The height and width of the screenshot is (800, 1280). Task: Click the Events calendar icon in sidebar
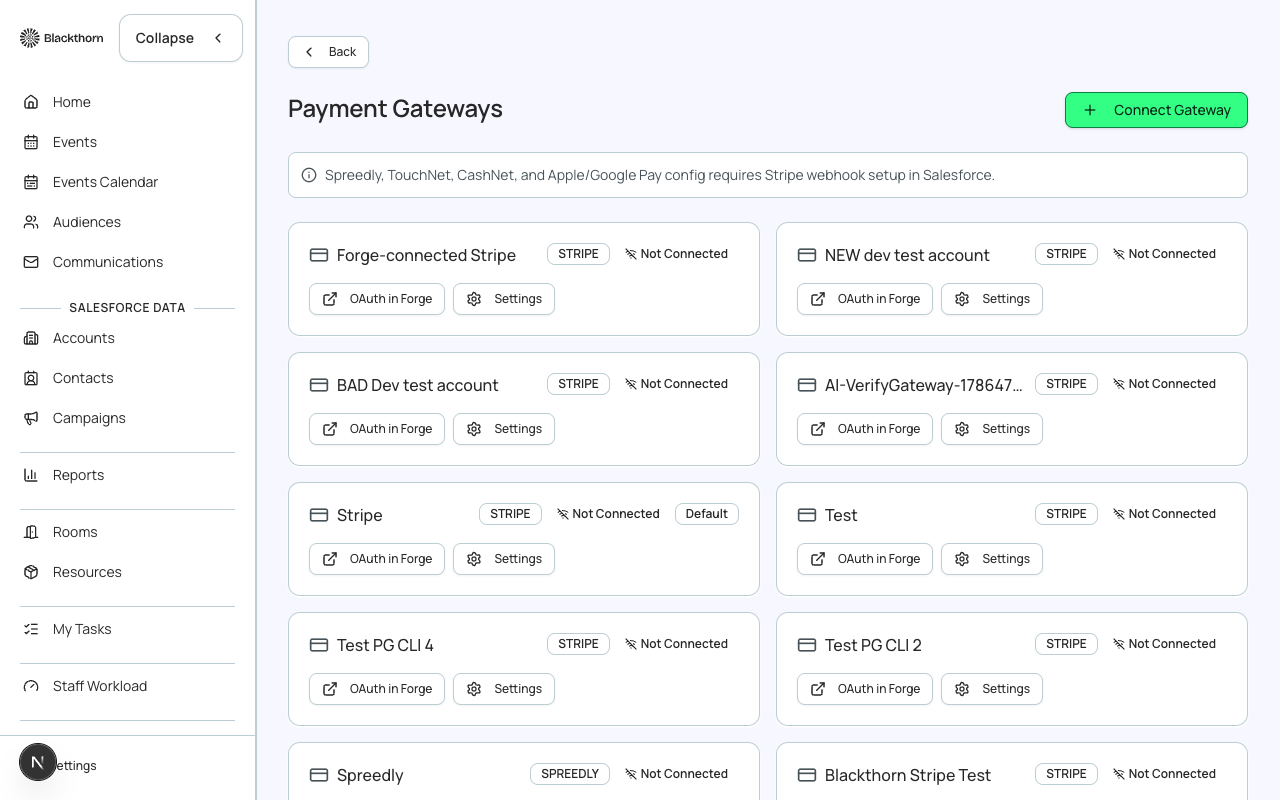[31, 142]
